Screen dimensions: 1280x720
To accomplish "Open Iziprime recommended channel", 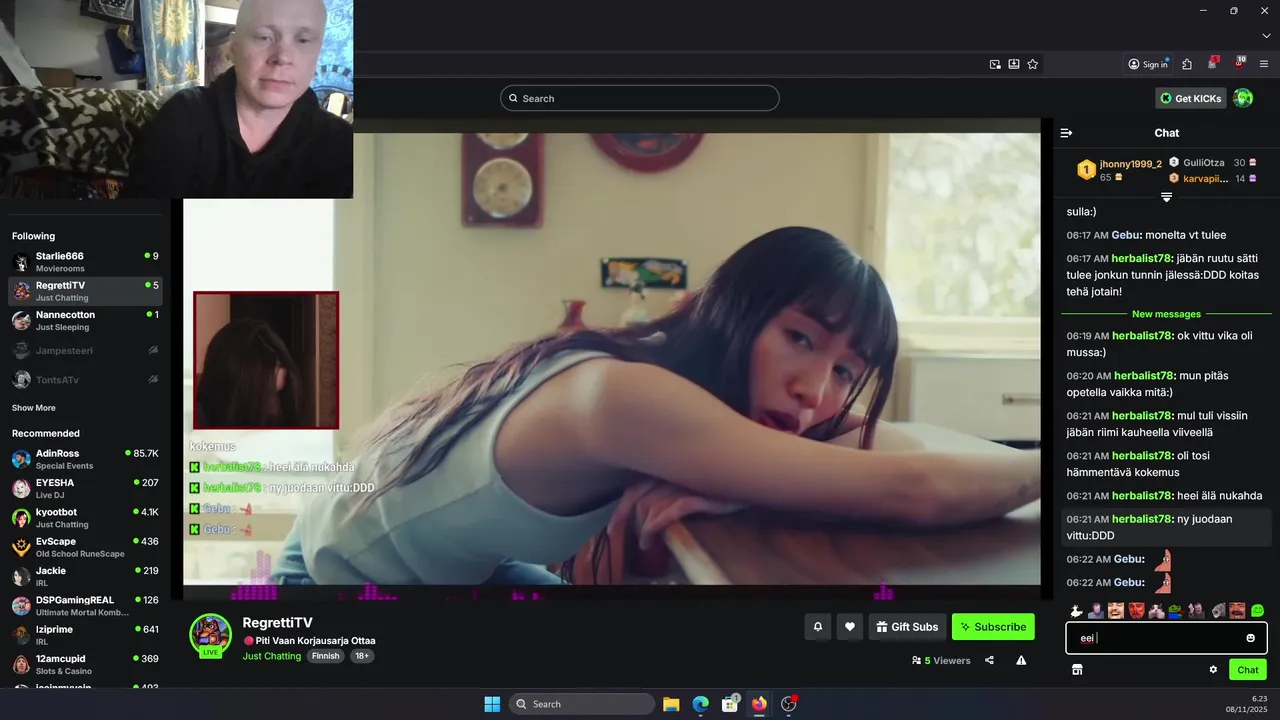I will point(85,635).
